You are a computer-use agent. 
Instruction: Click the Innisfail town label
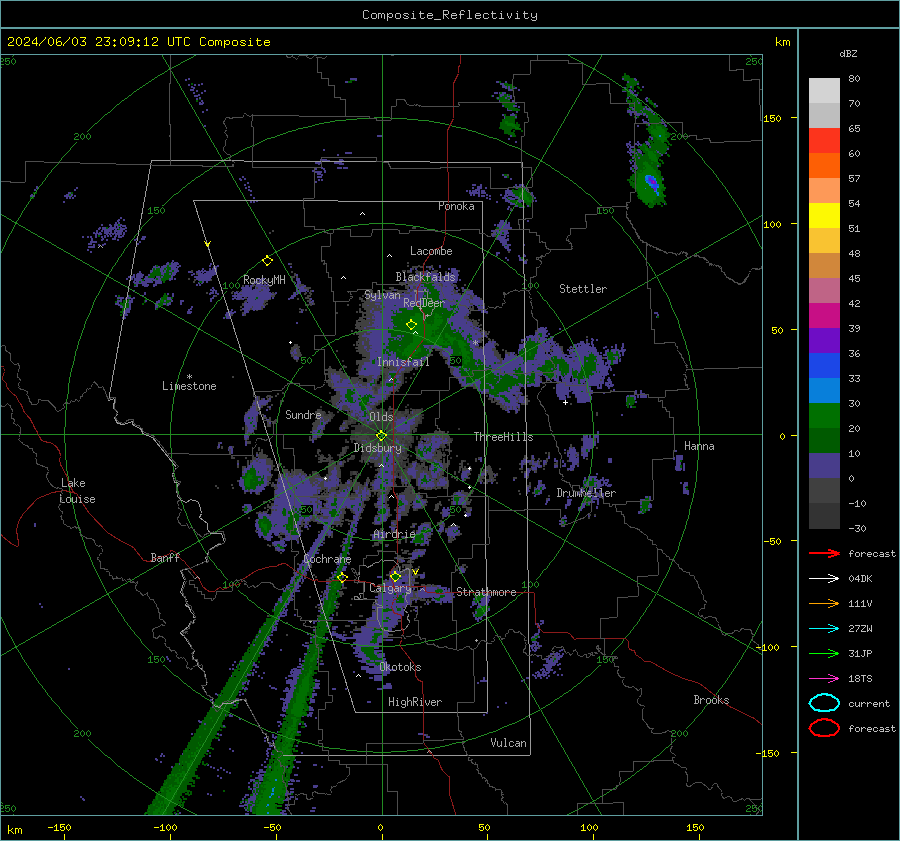[x=404, y=362]
